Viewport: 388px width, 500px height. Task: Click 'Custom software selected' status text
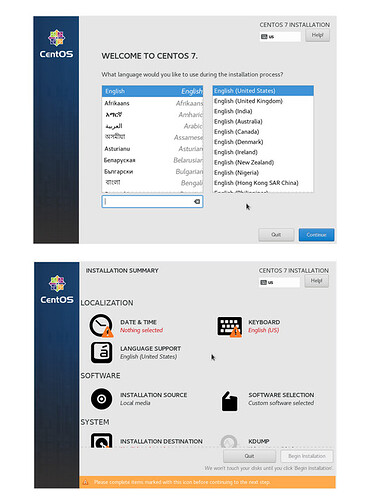(281, 403)
